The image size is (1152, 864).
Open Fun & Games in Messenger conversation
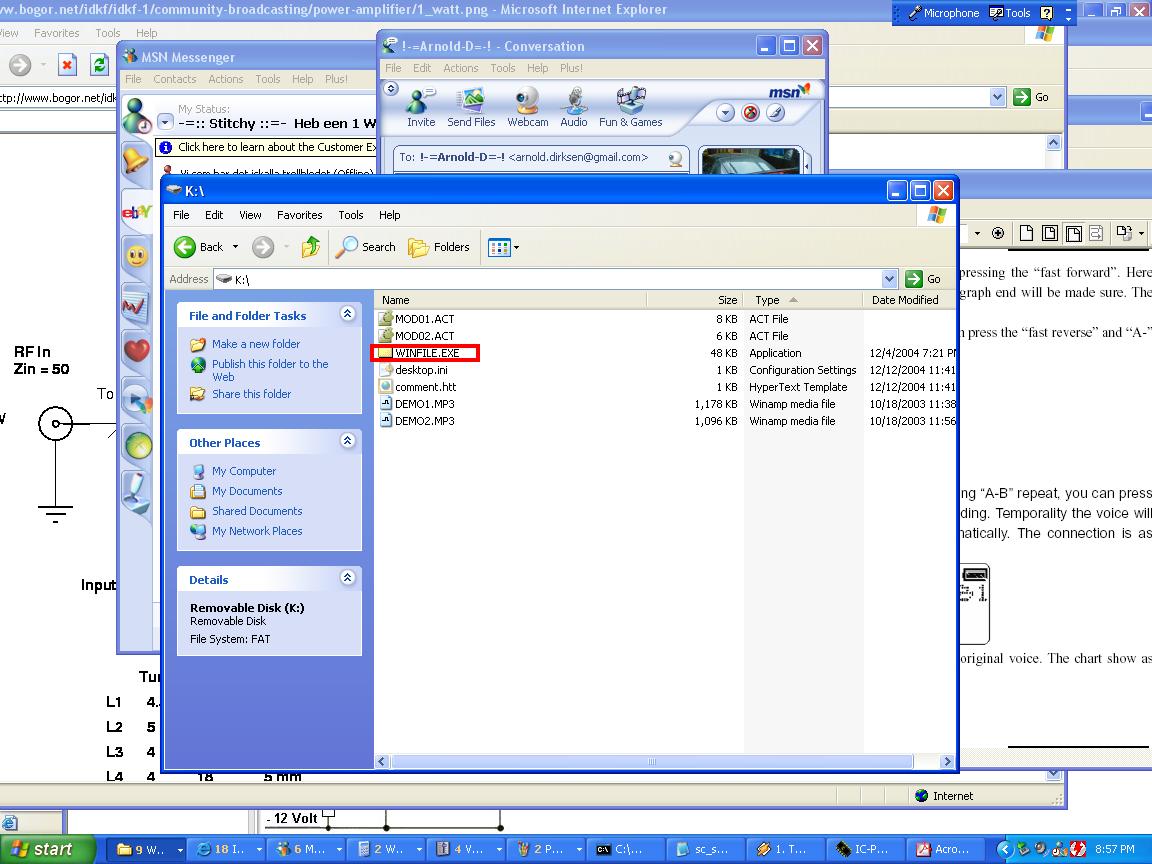630,107
